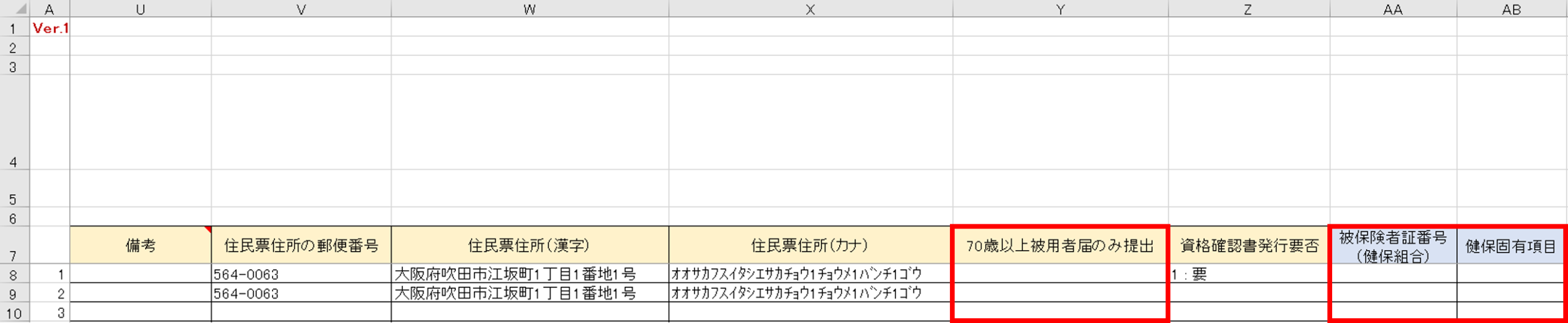Viewport: 1568px width, 323px height.
Task: Click the 資格確認書発行要否 header cell
Action: (1249, 246)
